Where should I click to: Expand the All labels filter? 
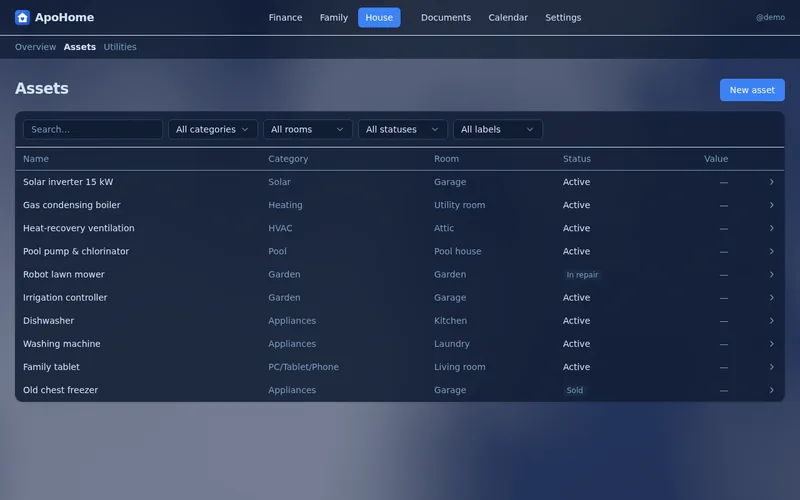pos(497,130)
